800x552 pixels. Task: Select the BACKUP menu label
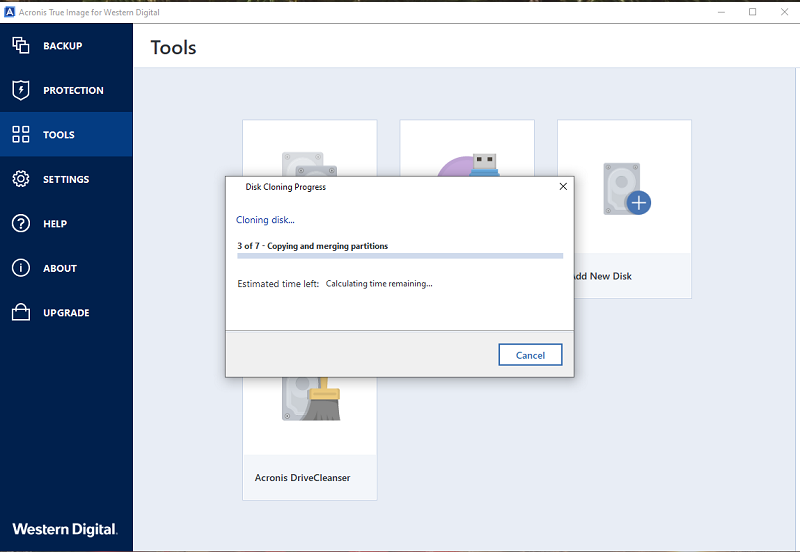[x=63, y=46]
